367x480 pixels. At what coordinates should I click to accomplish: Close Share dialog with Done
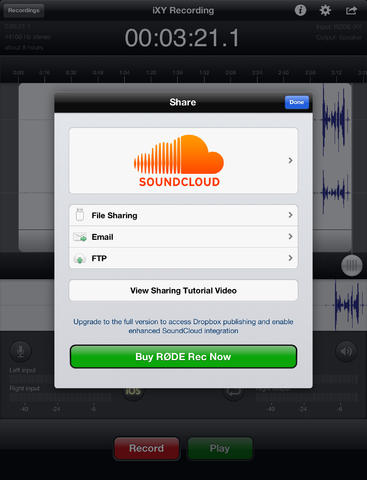tap(297, 102)
